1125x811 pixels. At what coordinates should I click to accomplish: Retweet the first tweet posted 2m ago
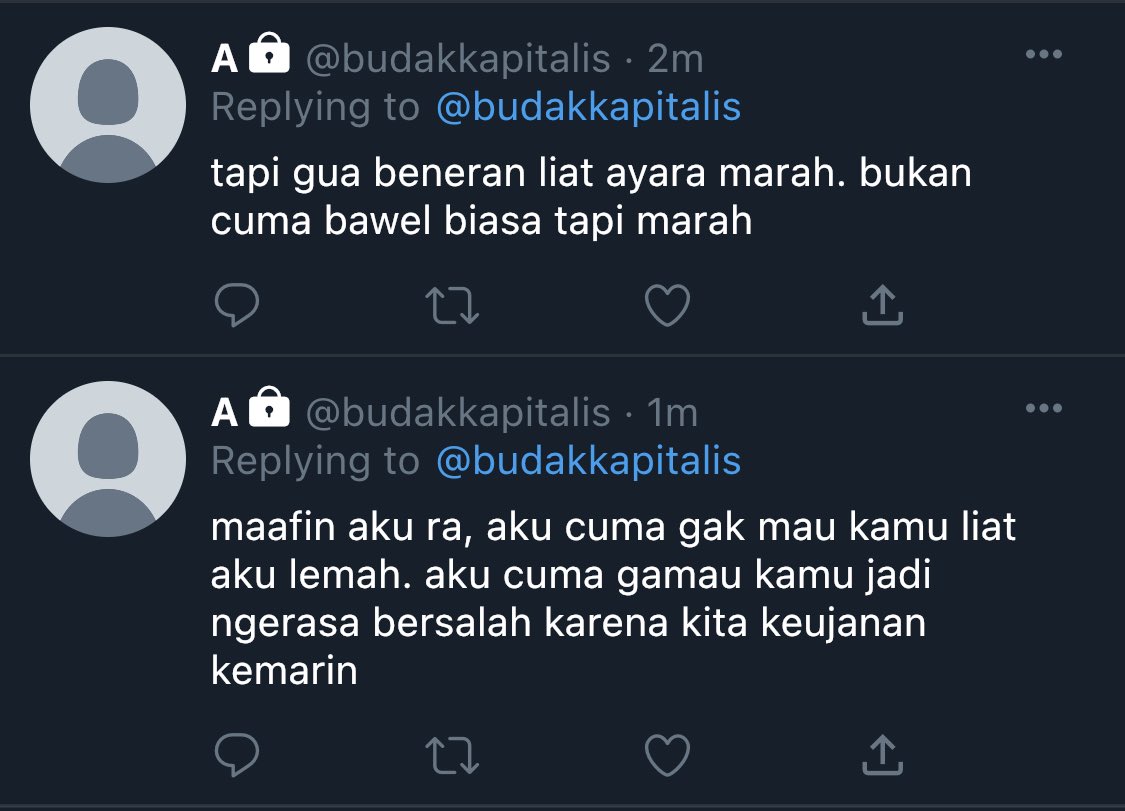pyautogui.click(x=452, y=306)
